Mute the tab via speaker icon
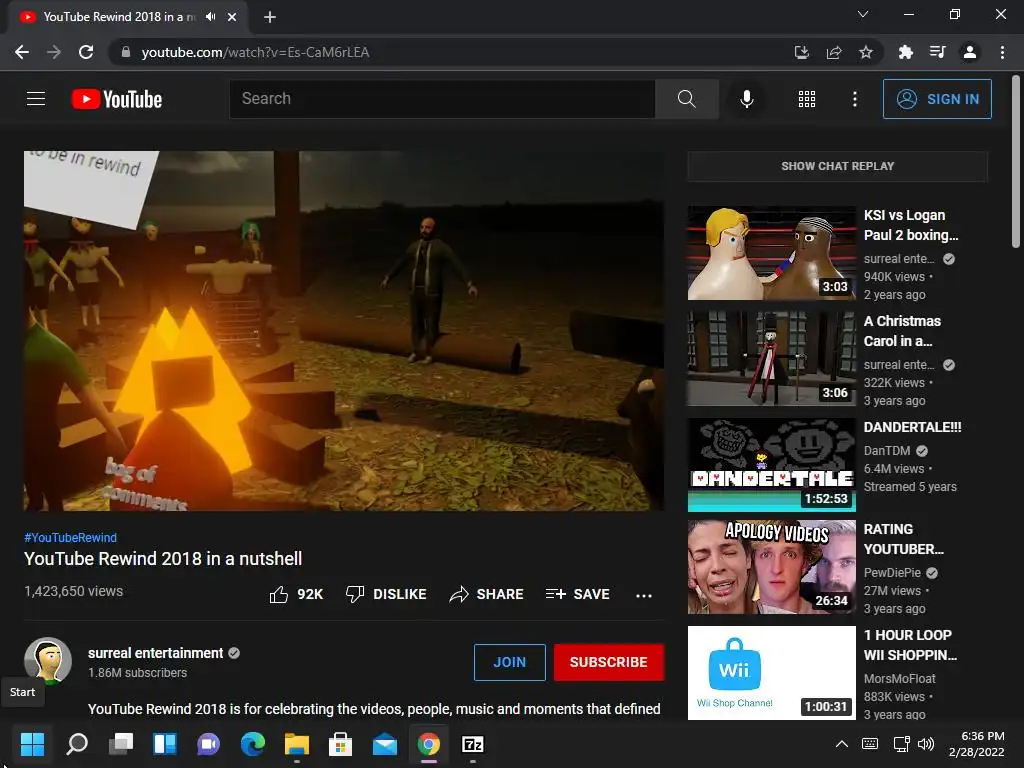Screen dimensions: 1024x768 [x=210, y=17]
